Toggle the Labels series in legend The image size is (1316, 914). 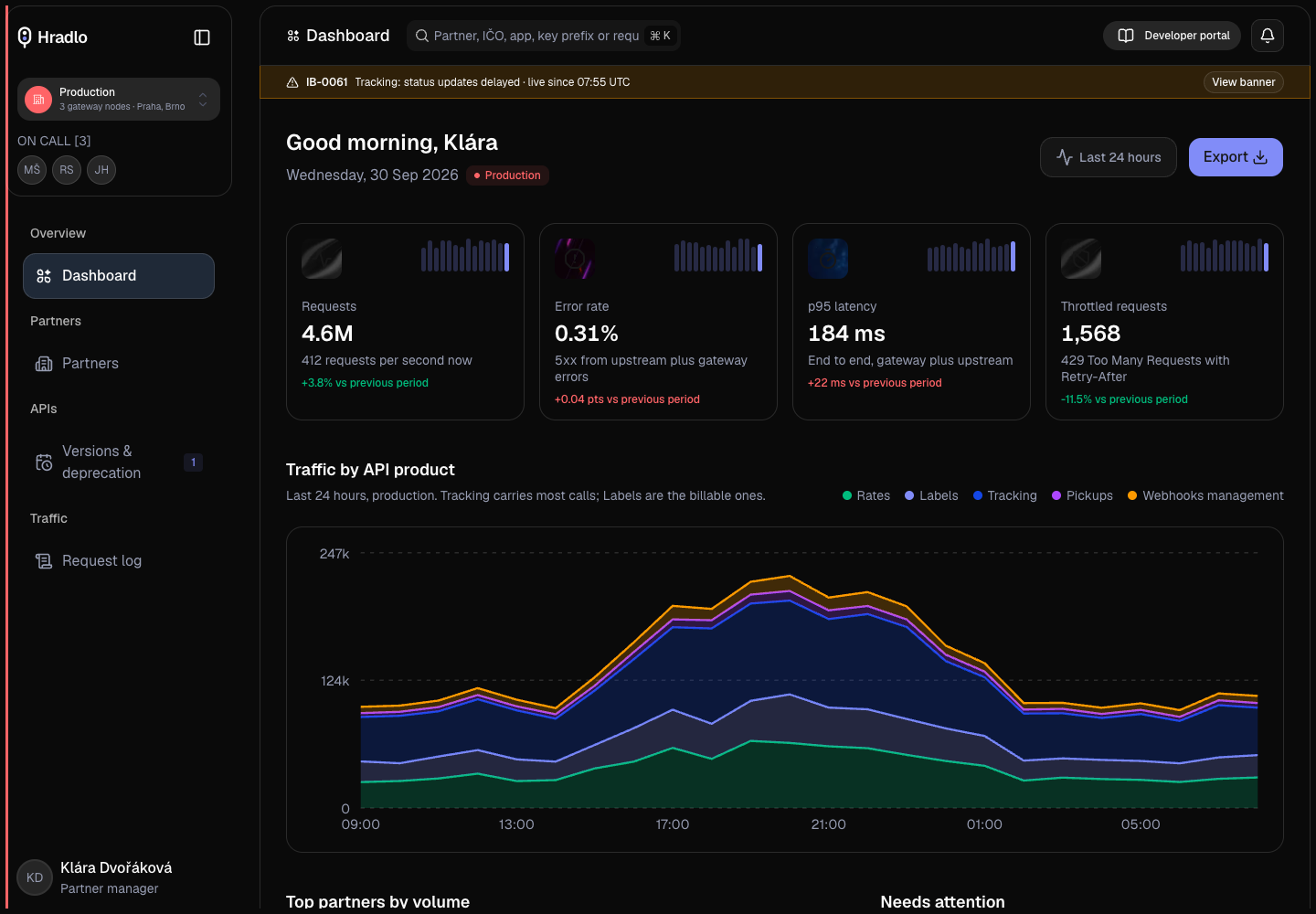(x=931, y=495)
